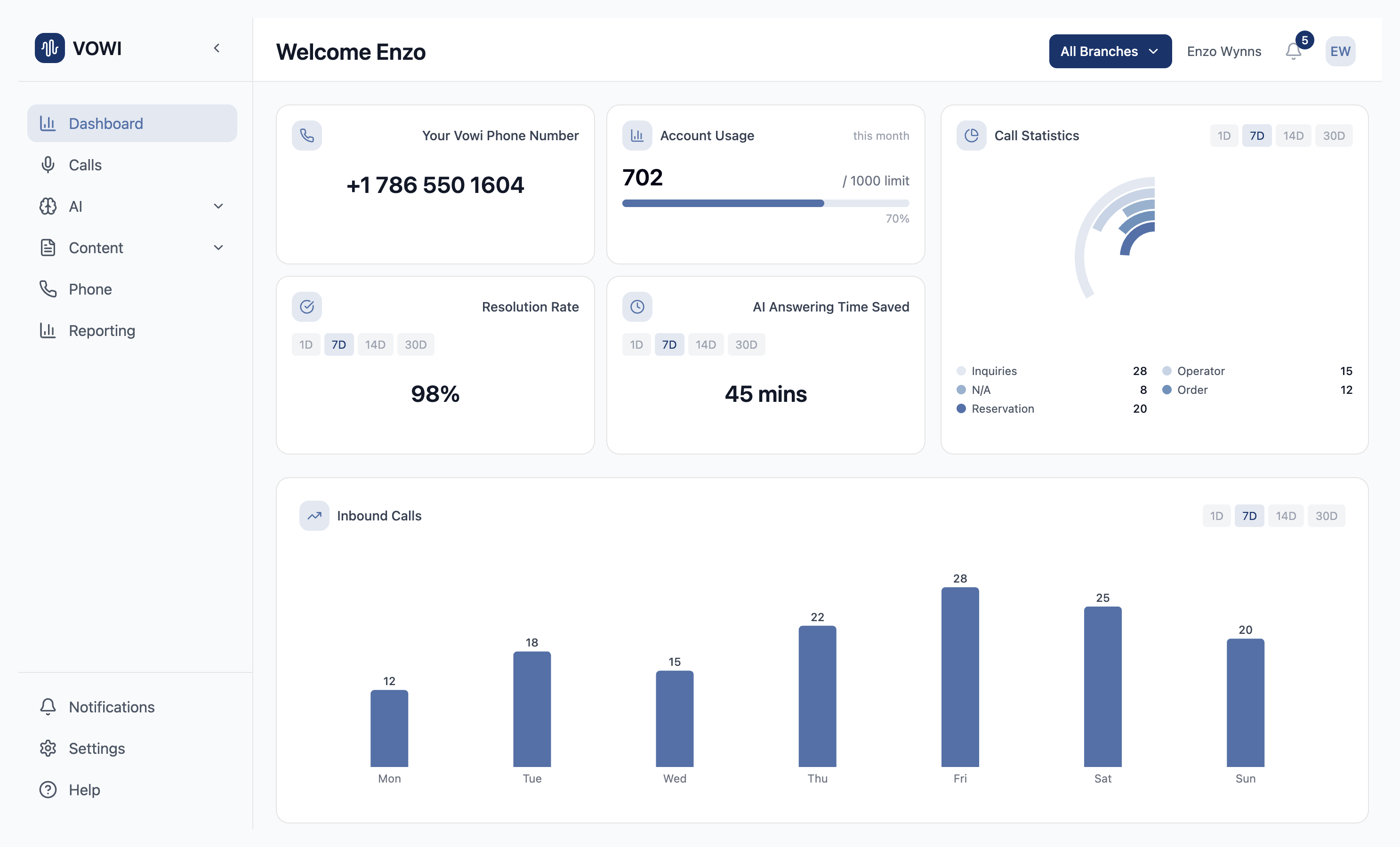
Task: Open the All Branches dropdown
Action: (x=1109, y=51)
